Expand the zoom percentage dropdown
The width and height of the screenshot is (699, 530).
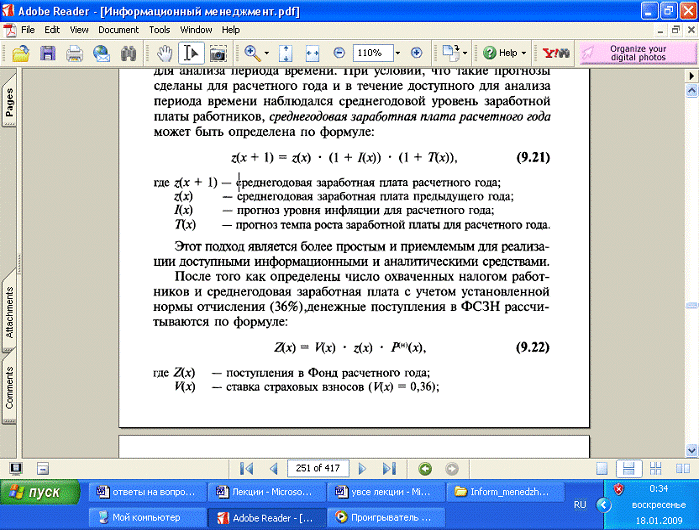(x=398, y=53)
